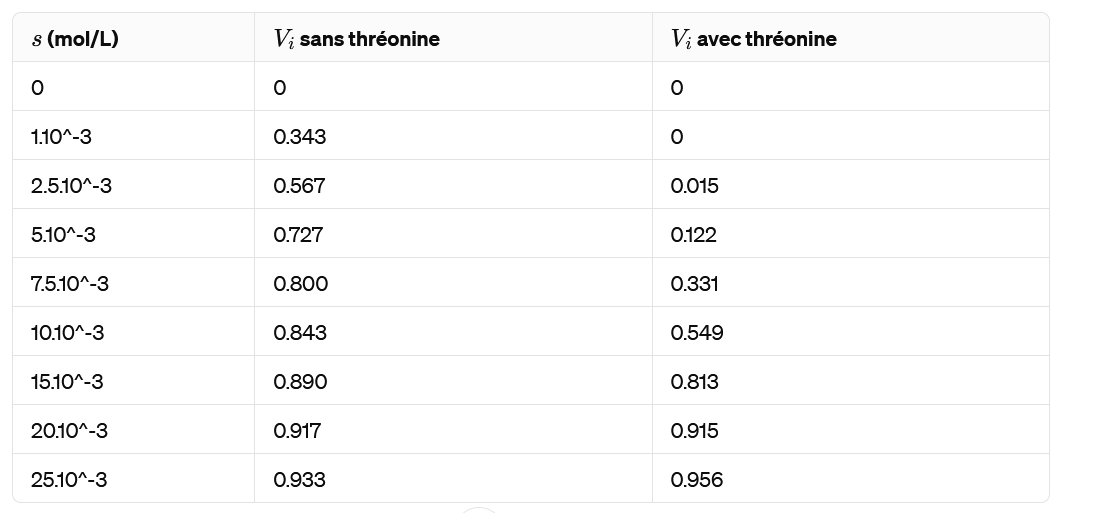Select the 1.10^-3 concentration cell
1105x513 pixels.
click(62, 137)
